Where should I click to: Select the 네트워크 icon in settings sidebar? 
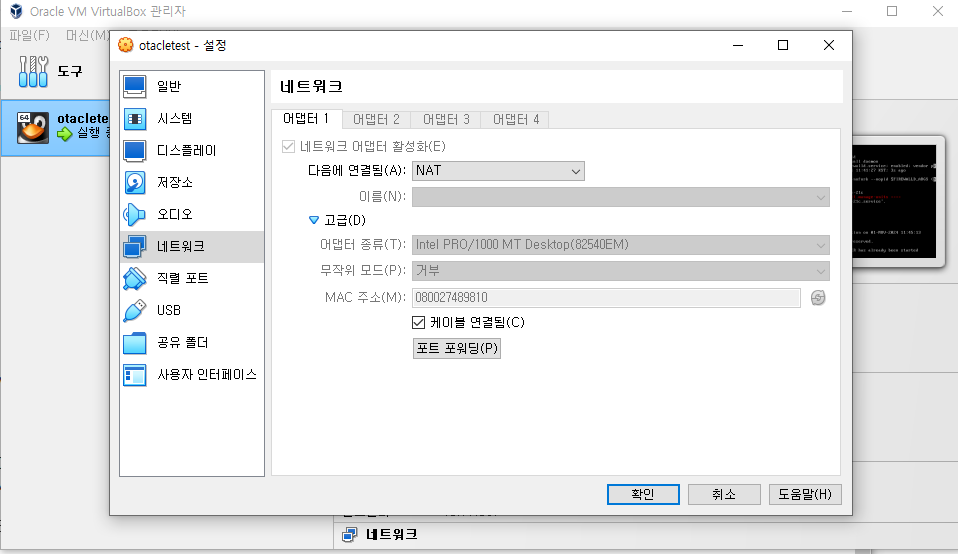click(x=134, y=246)
